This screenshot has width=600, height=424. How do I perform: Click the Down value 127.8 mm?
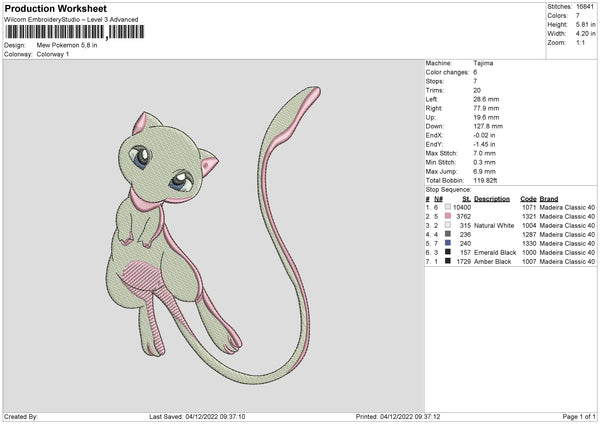[x=488, y=126]
